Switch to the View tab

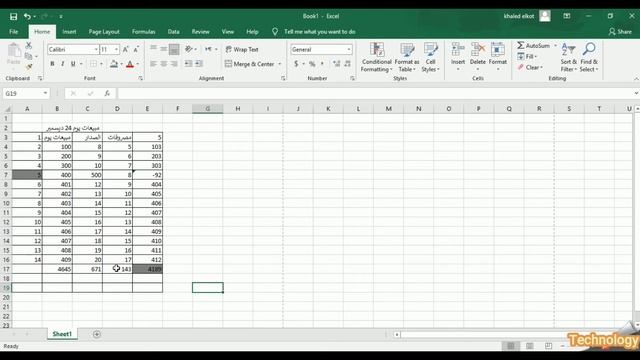(228, 32)
